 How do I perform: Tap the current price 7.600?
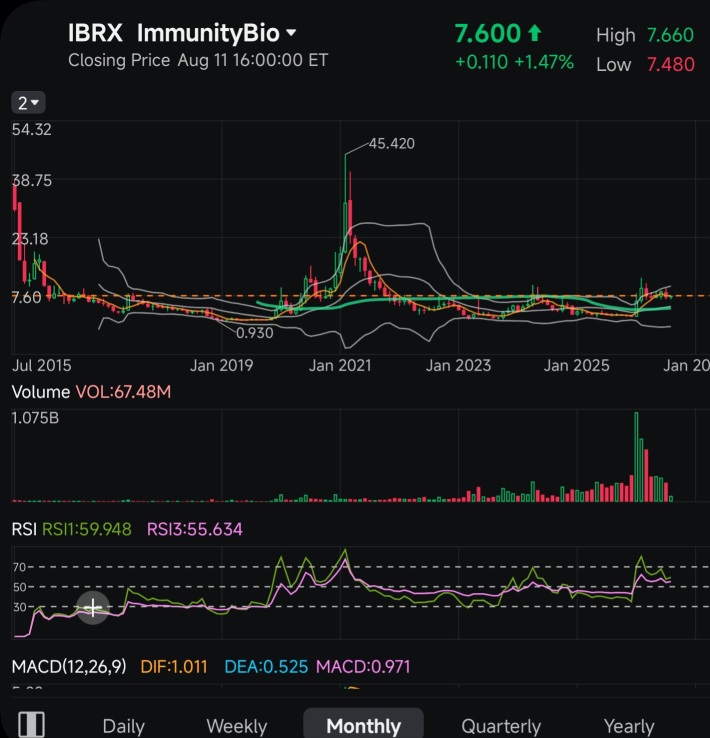(487, 33)
